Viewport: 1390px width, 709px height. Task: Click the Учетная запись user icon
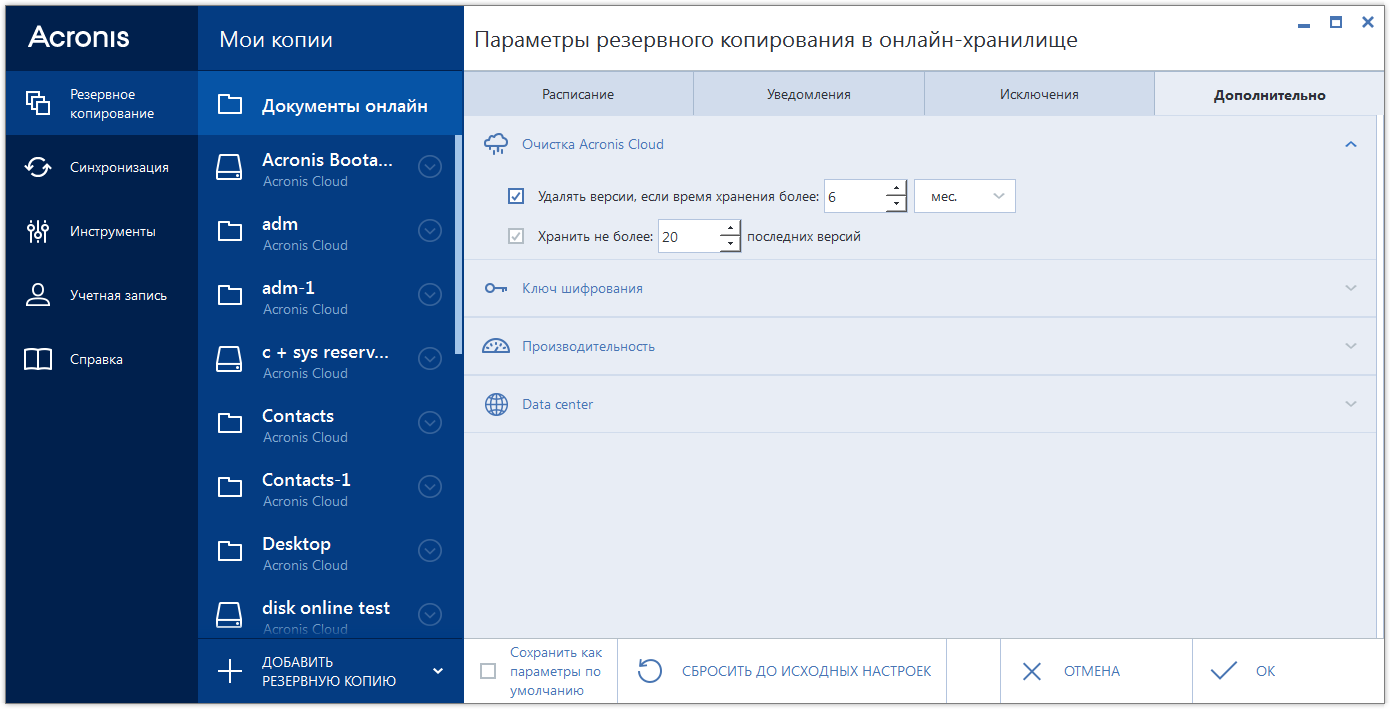38,295
